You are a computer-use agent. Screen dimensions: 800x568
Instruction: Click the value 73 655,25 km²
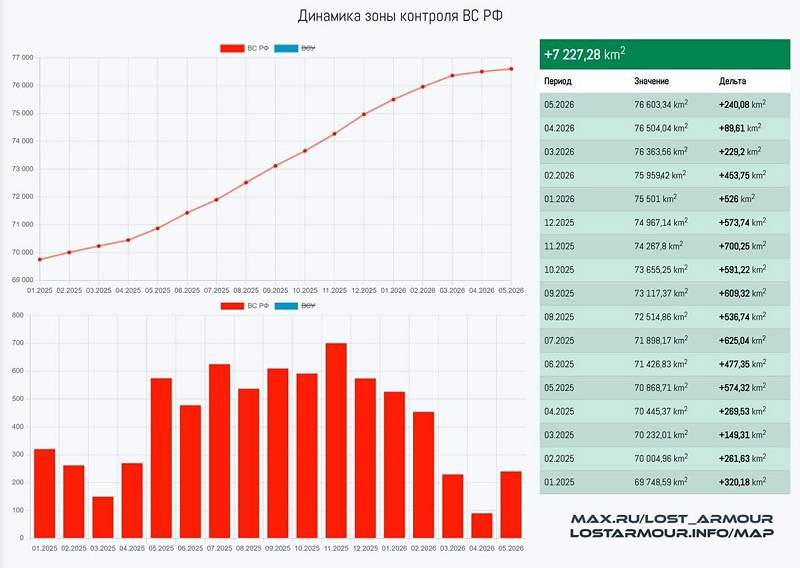click(x=661, y=269)
